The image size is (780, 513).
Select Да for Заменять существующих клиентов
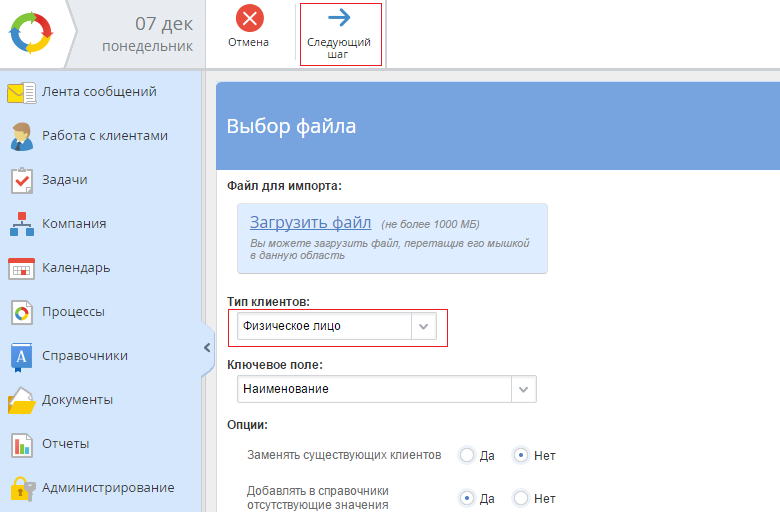click(467, 456)
